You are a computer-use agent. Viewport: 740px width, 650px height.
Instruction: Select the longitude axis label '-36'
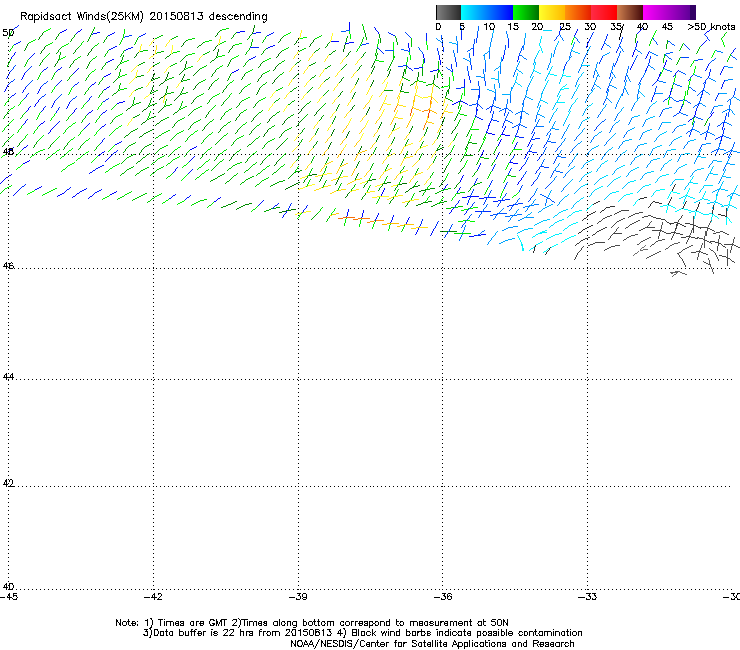point(443,597)
